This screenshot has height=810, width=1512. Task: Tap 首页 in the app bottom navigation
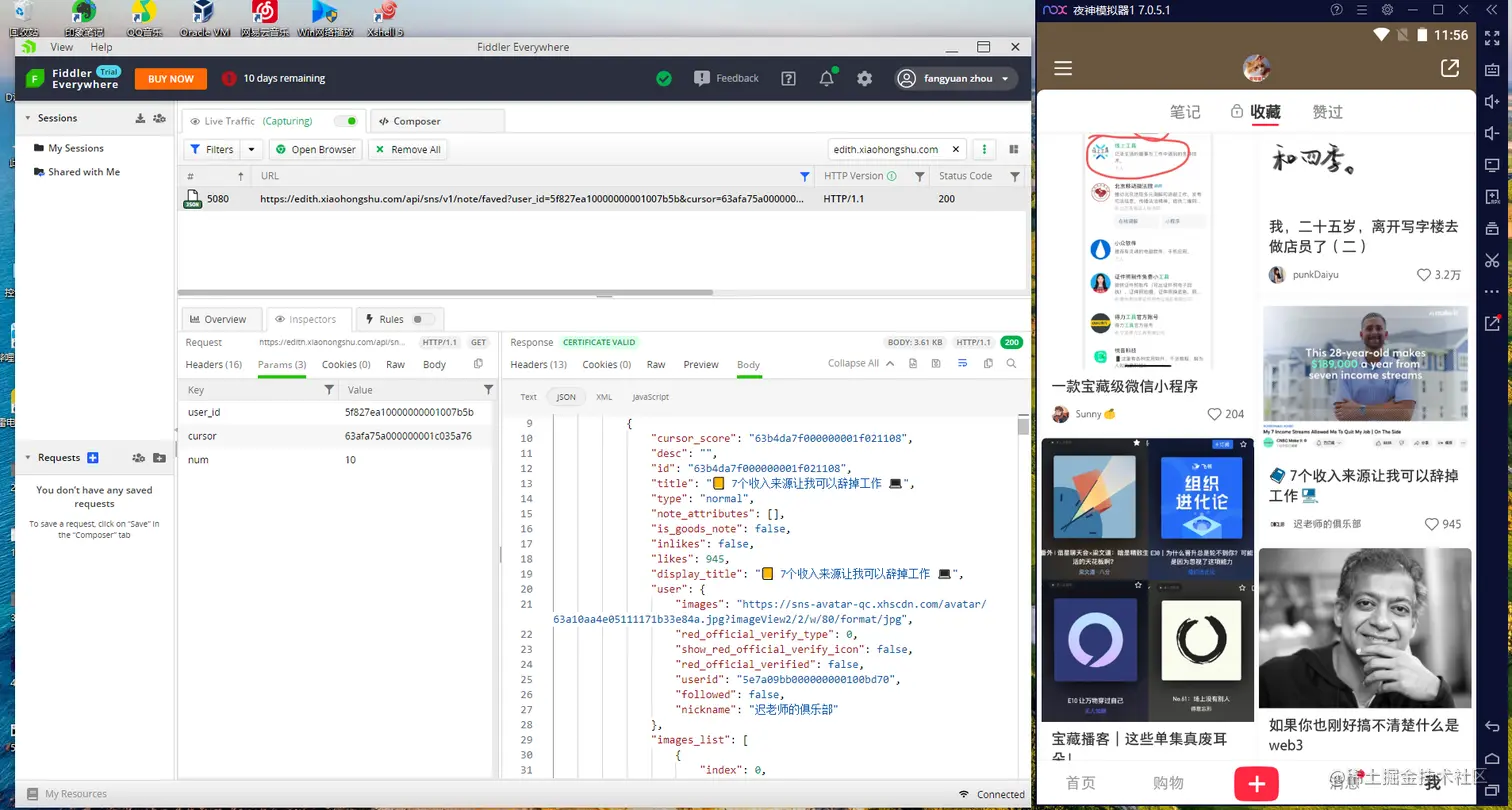1081,783
